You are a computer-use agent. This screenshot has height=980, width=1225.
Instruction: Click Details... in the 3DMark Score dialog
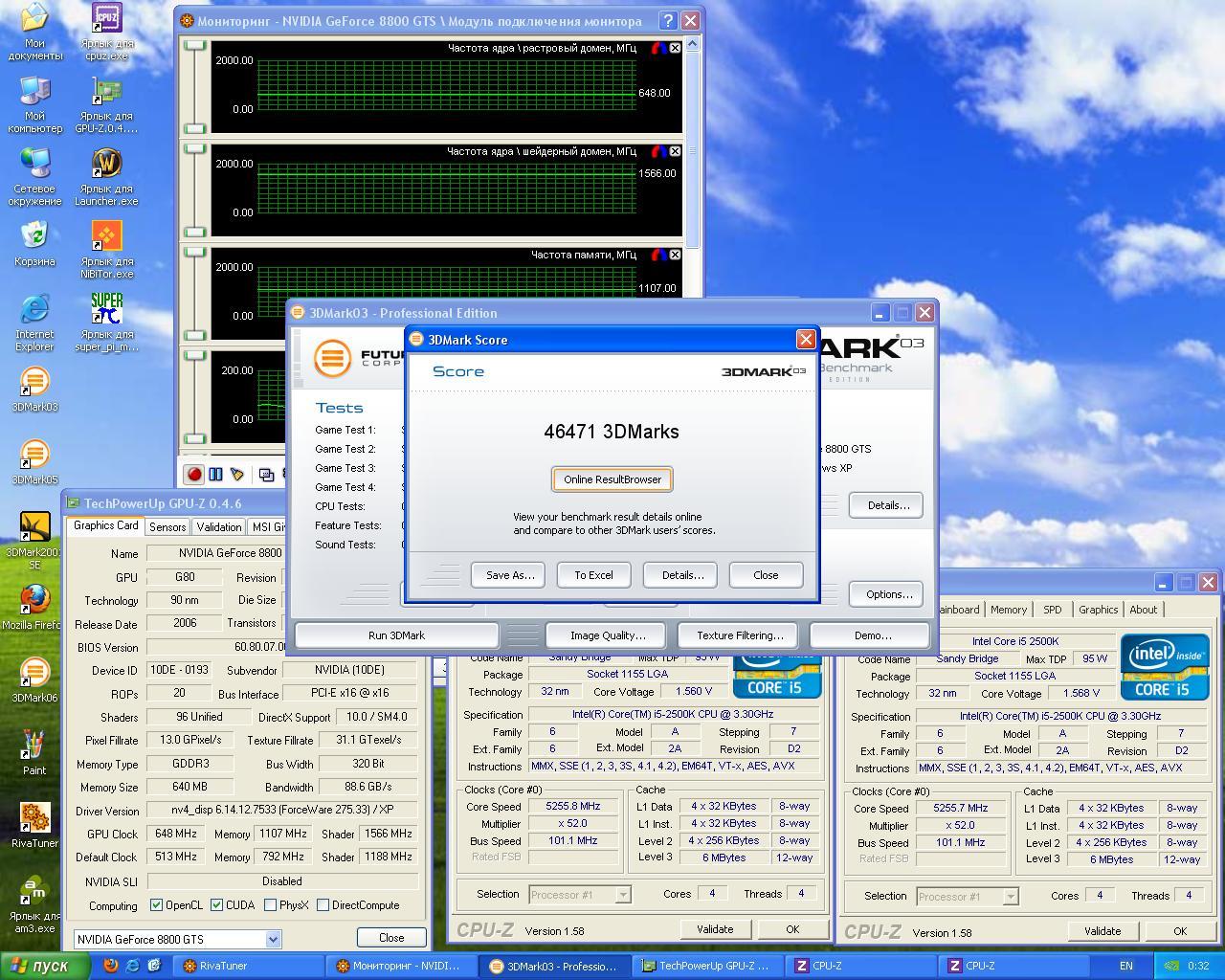point(681,575)
